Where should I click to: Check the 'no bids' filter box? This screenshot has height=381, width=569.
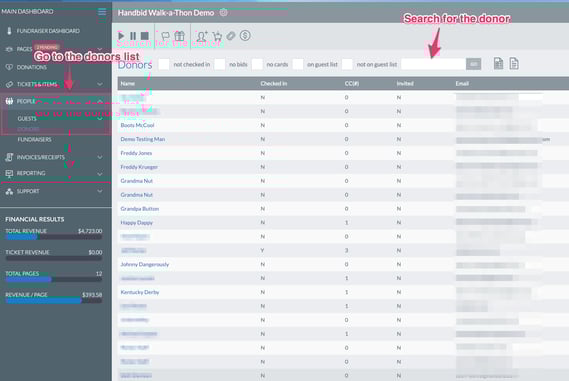[220, 64]
